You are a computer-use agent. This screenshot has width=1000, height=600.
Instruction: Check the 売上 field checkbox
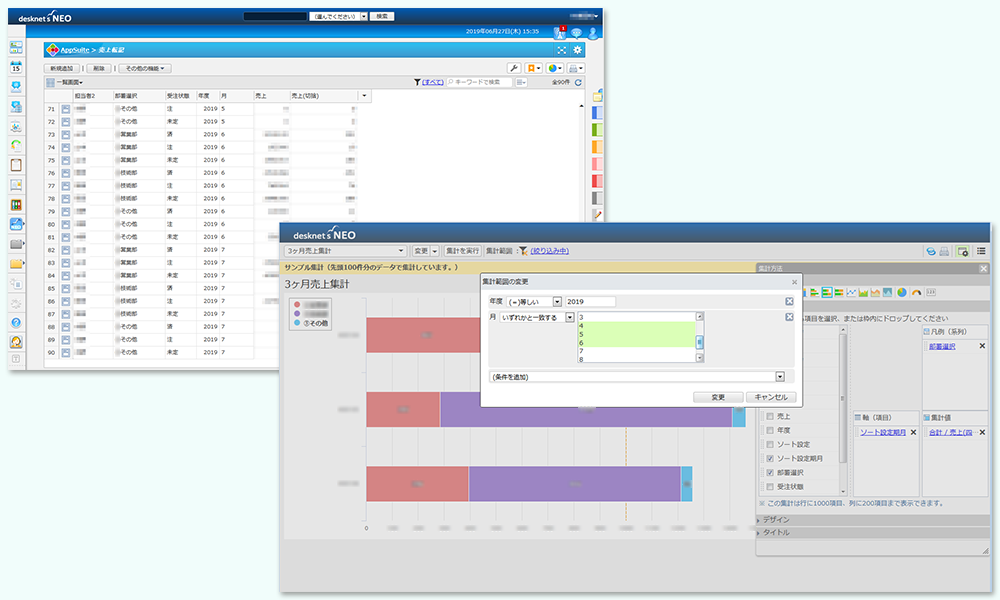click(769, 416)
